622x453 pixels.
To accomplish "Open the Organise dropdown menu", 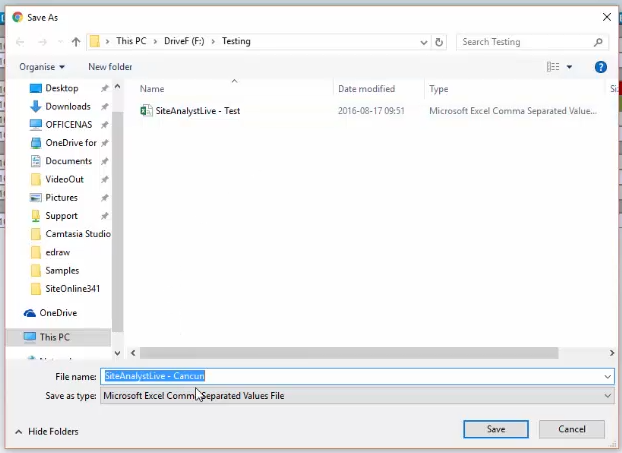I will click(42, 67).
